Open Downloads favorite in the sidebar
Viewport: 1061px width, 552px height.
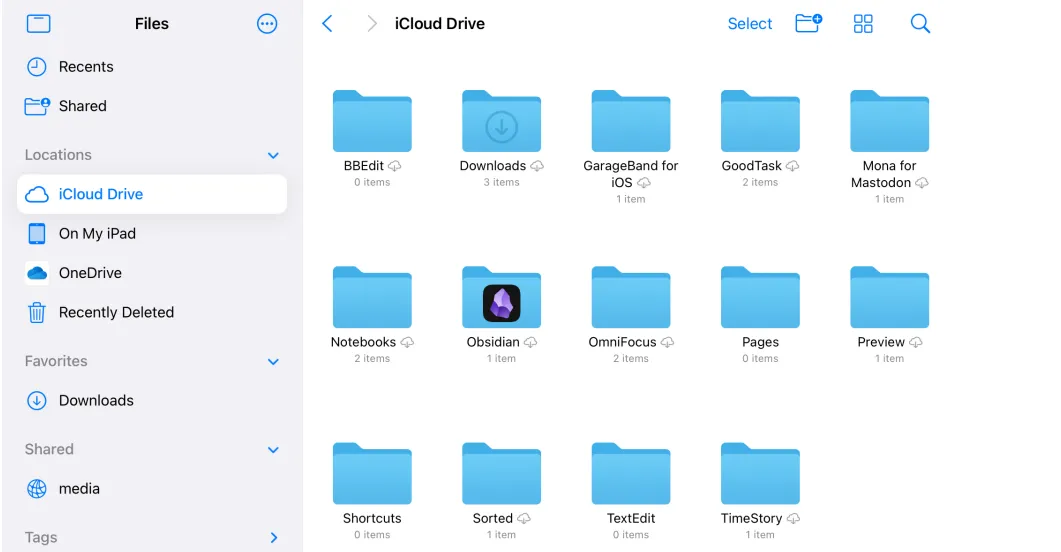click(152, 400)
